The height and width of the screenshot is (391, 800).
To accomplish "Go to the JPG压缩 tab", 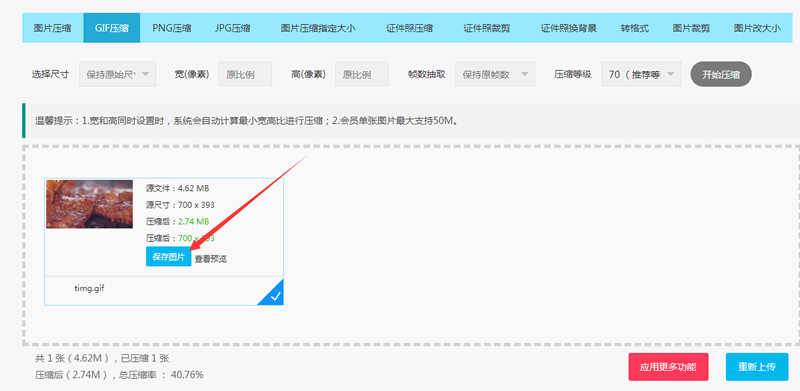I will point(233,28).
